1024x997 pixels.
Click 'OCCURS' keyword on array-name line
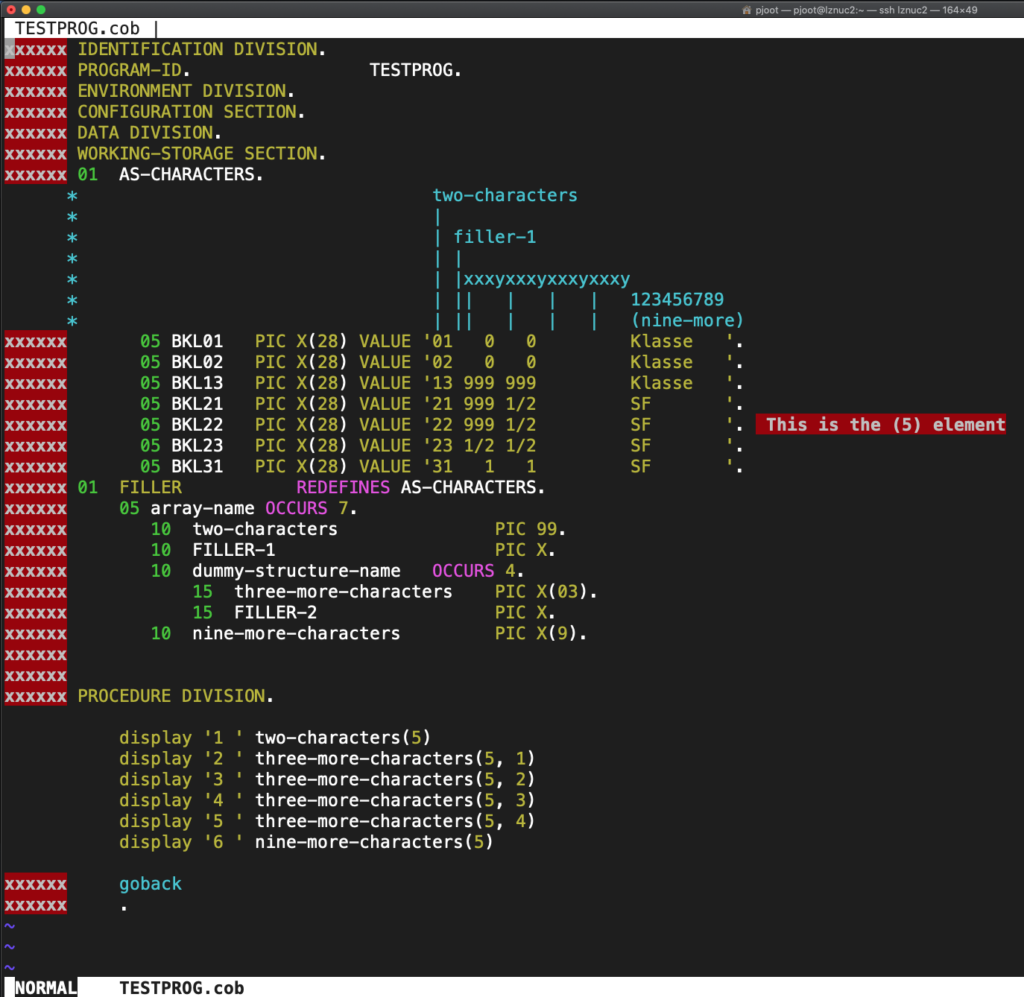point(296,509)
